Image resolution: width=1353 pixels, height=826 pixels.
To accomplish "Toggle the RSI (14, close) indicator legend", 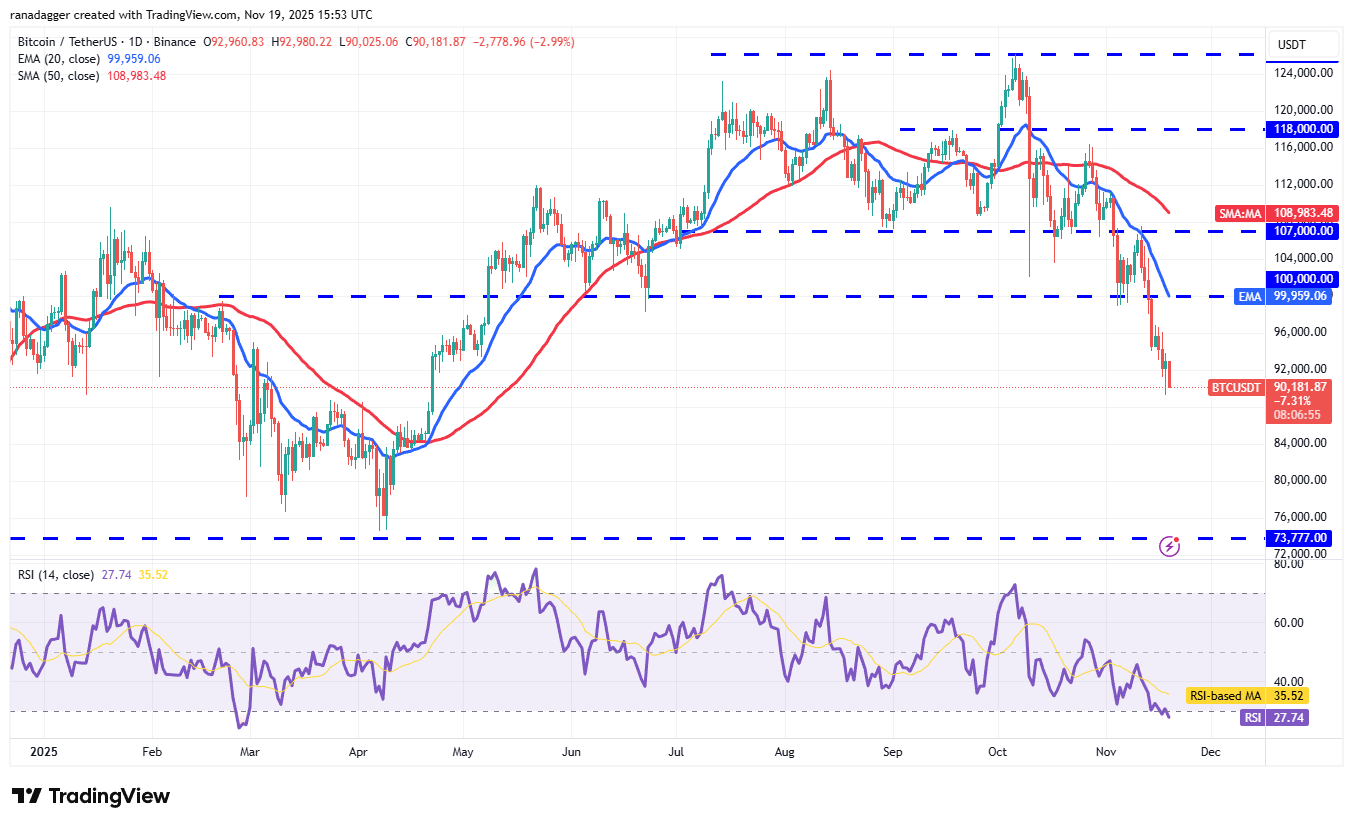I will pyautogui.click(x=55, y=576).
